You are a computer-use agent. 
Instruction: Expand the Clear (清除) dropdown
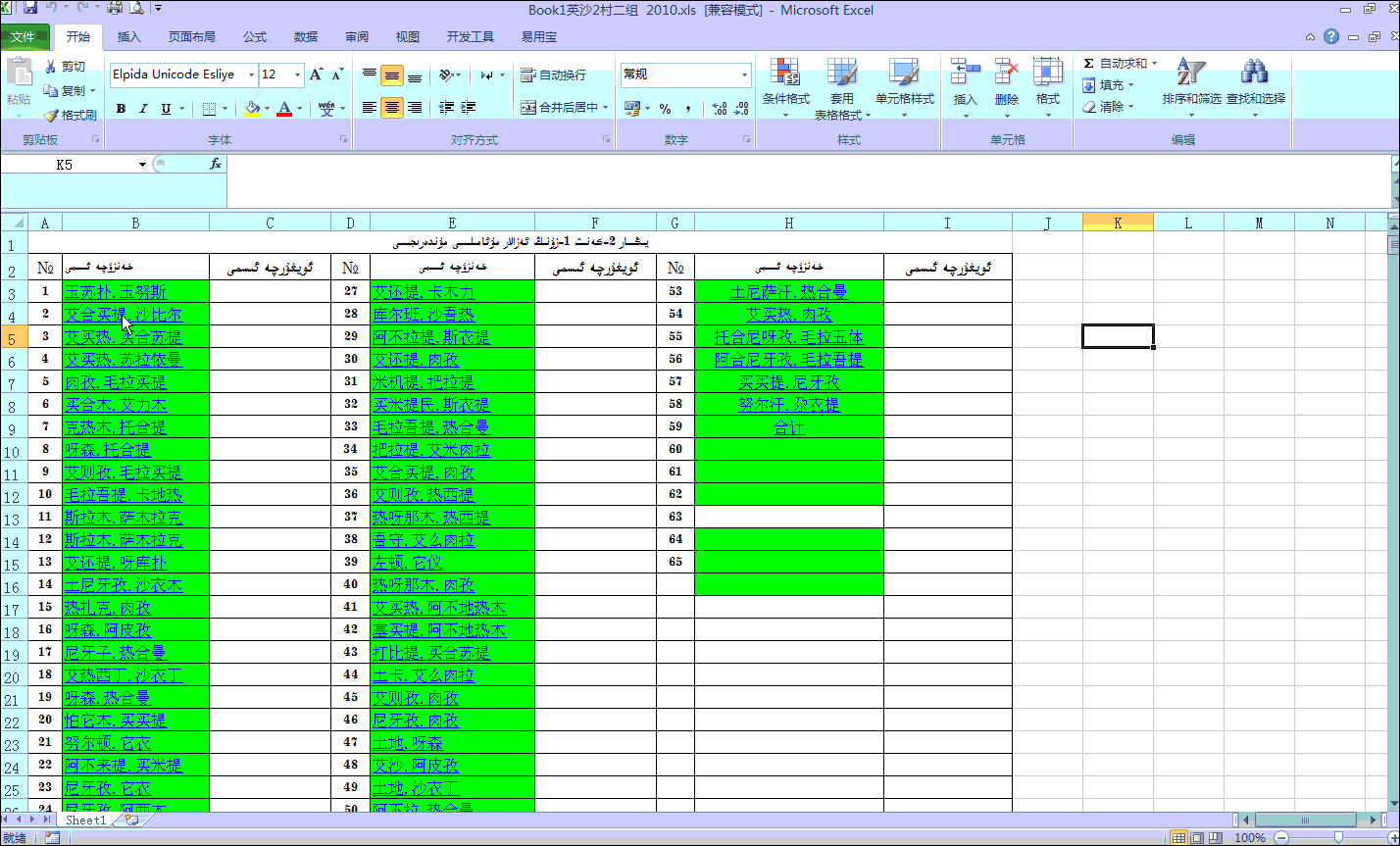(x=1130, y=107)
